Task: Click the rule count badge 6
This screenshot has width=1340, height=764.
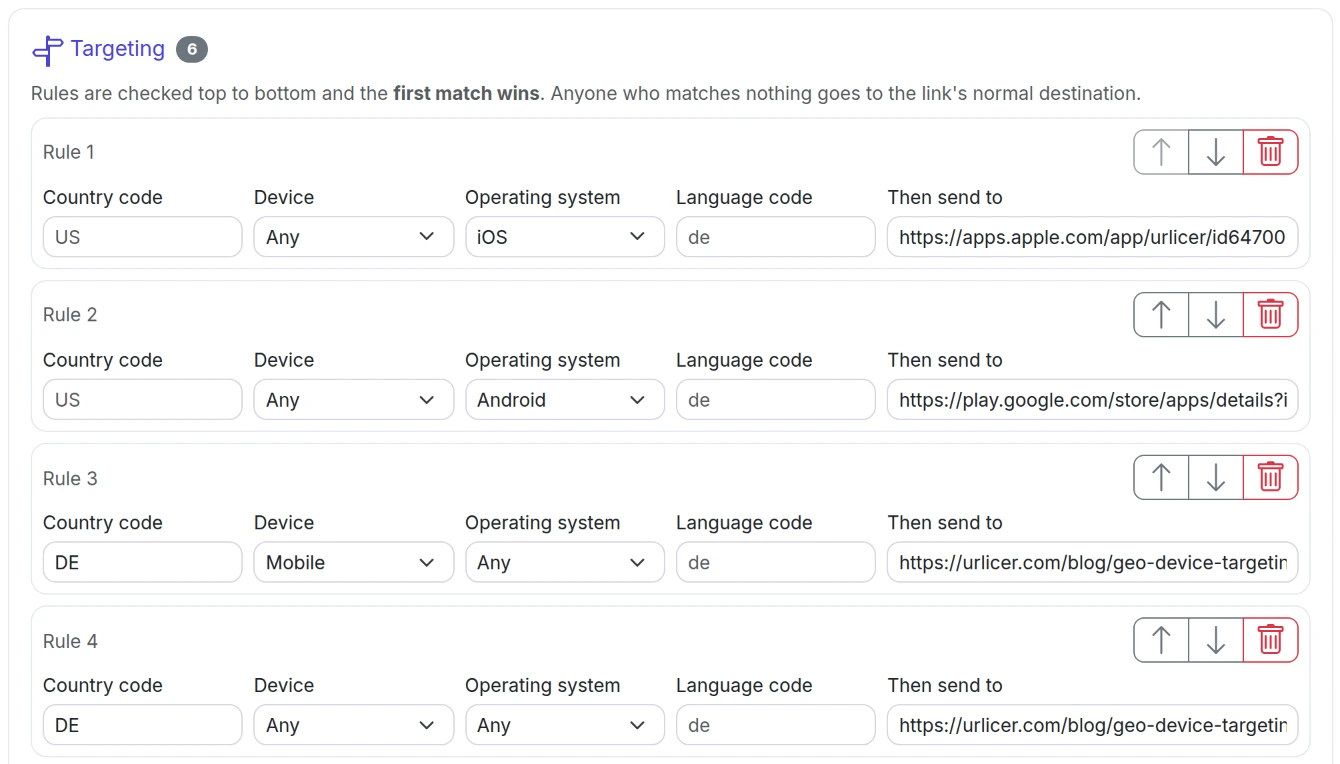Action: (x=192, y=49)
